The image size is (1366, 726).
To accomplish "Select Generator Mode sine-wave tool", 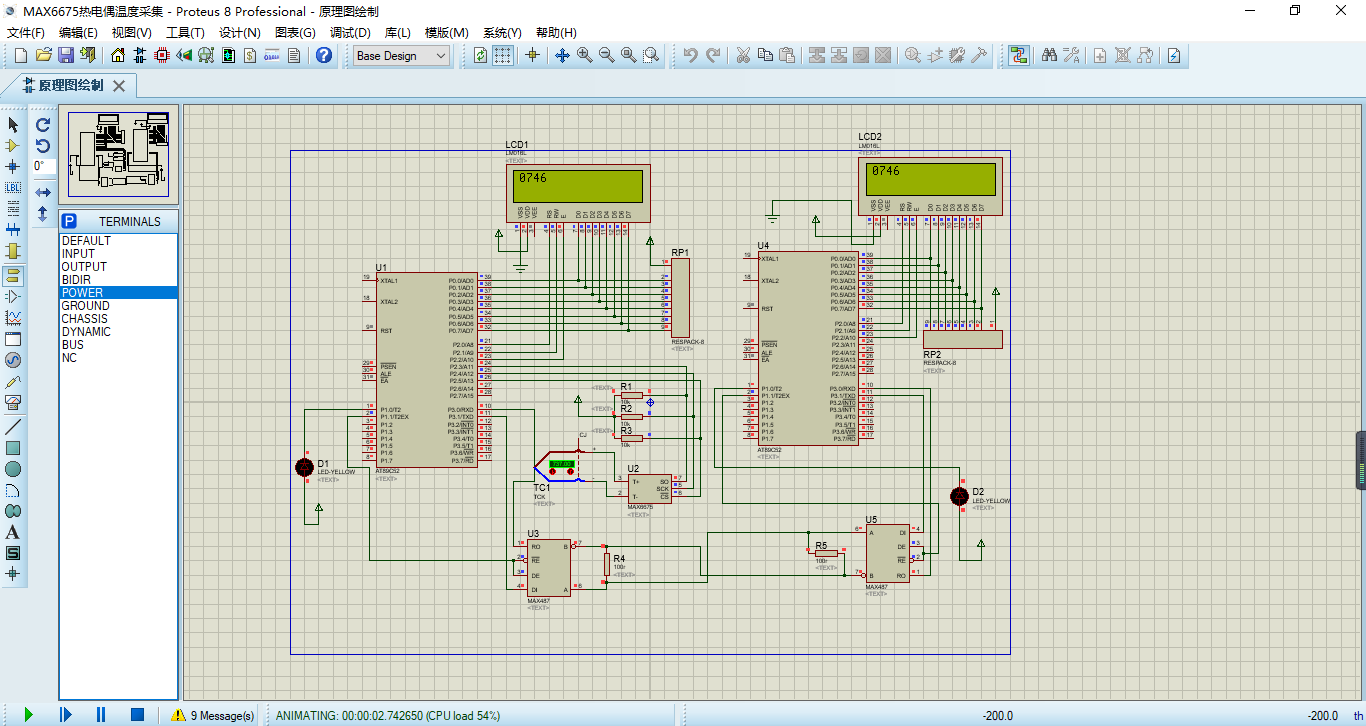I will point(13,360).
